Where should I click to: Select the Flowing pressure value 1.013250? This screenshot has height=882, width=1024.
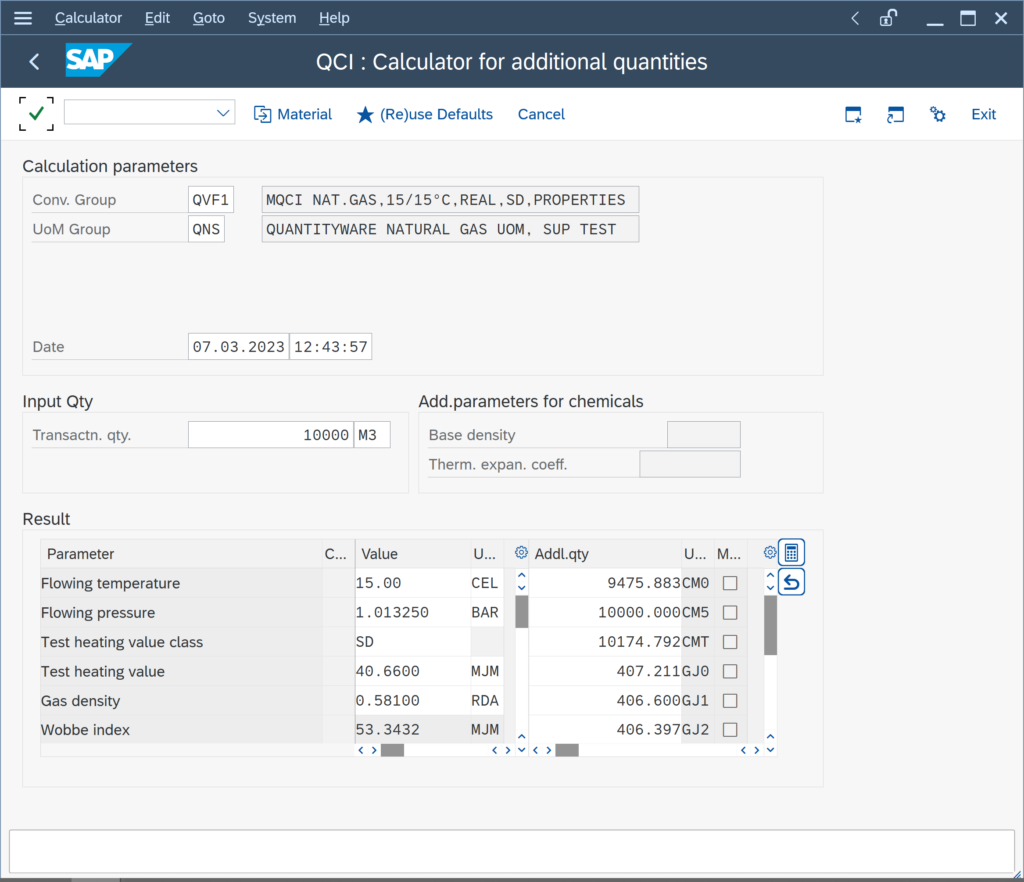pyautogui.click(x=413, y=612)
